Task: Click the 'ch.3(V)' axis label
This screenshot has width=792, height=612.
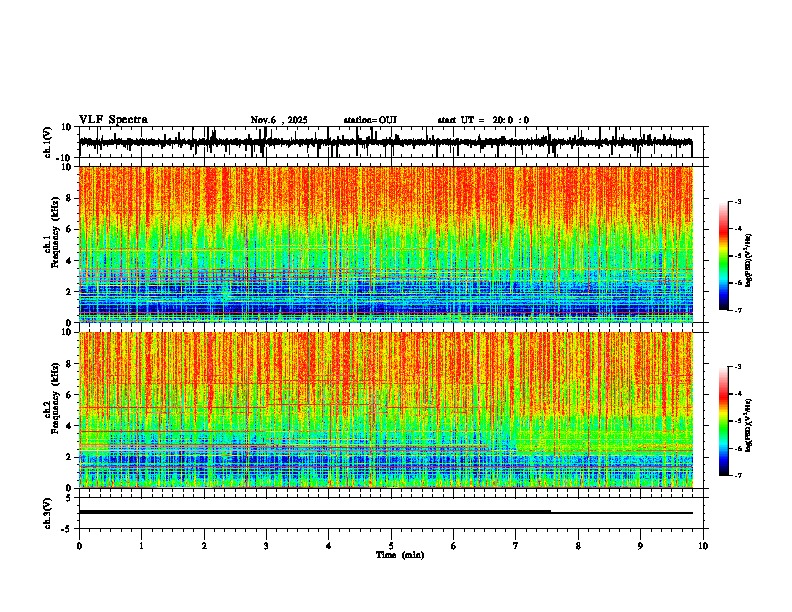Action: point(47,513)
